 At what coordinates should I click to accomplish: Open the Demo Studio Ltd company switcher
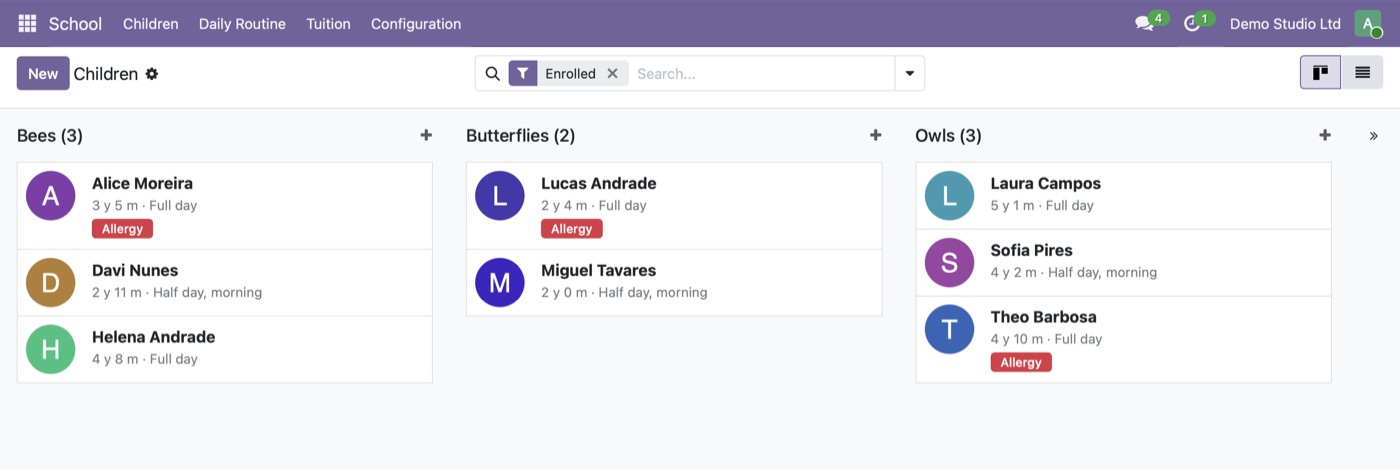tap(1285, 23)
